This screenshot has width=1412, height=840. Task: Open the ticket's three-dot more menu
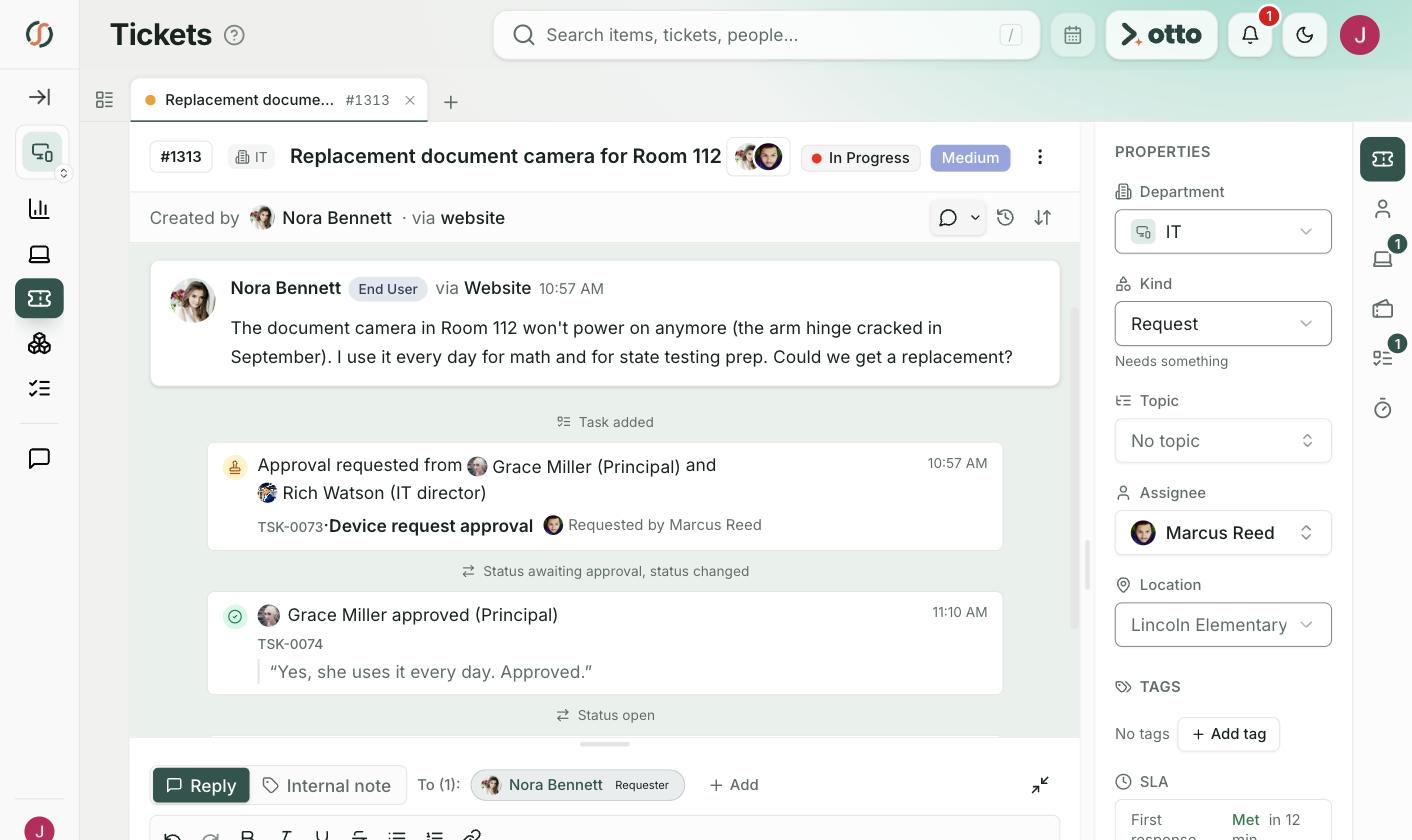pyautogui.click(x=1040, y=157)
